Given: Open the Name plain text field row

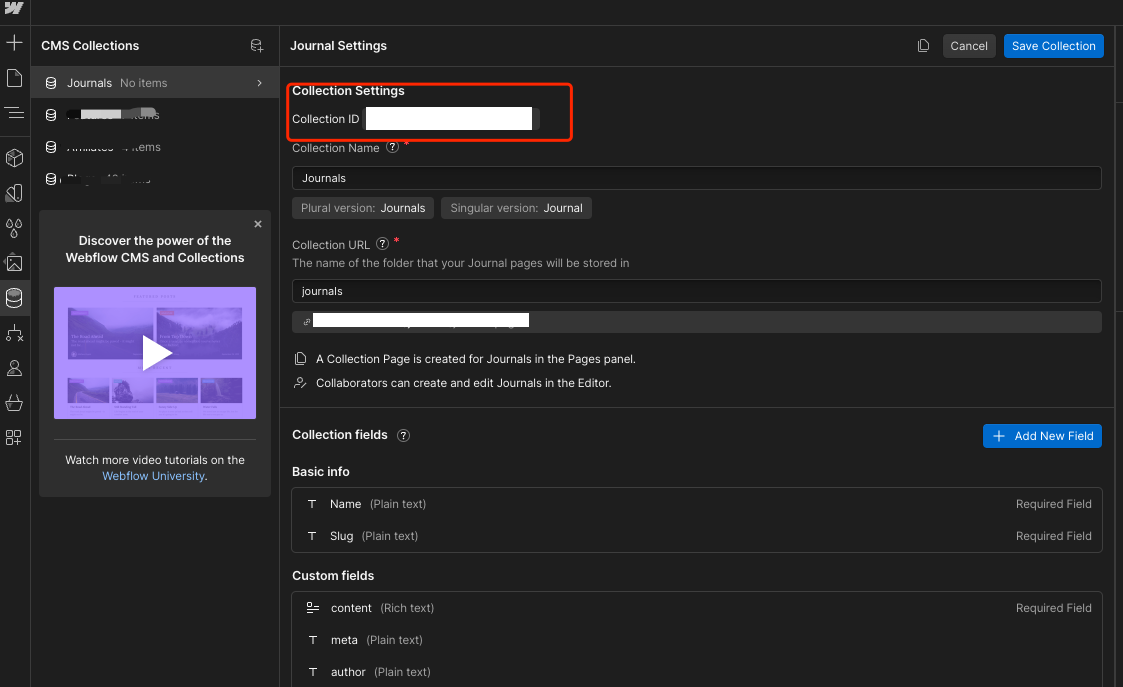Looking at the screenshot, I should coord(696,504).
